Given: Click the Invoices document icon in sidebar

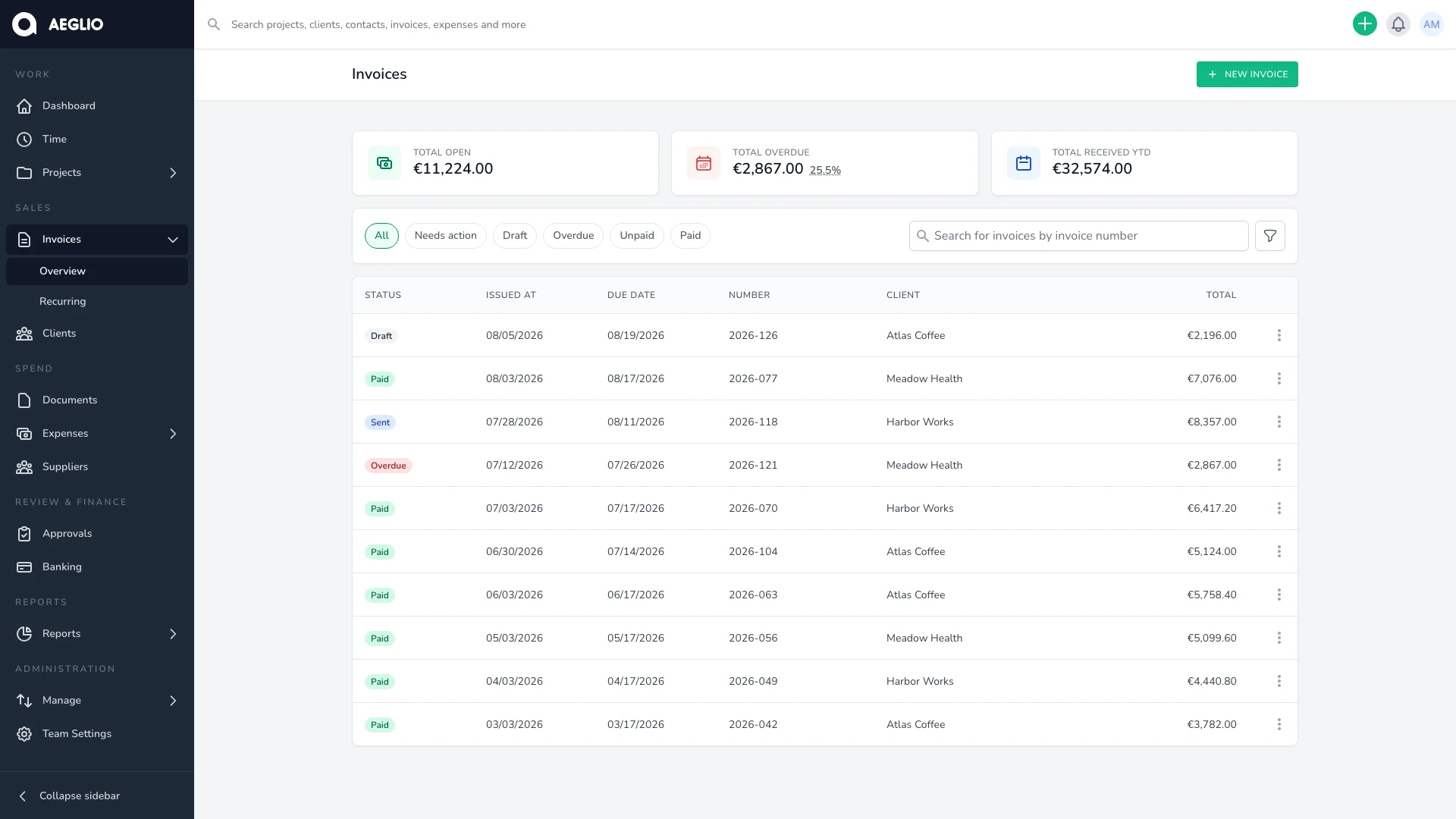Looking at the screenshot, I should pyautogui.click(x=24, y=240).
